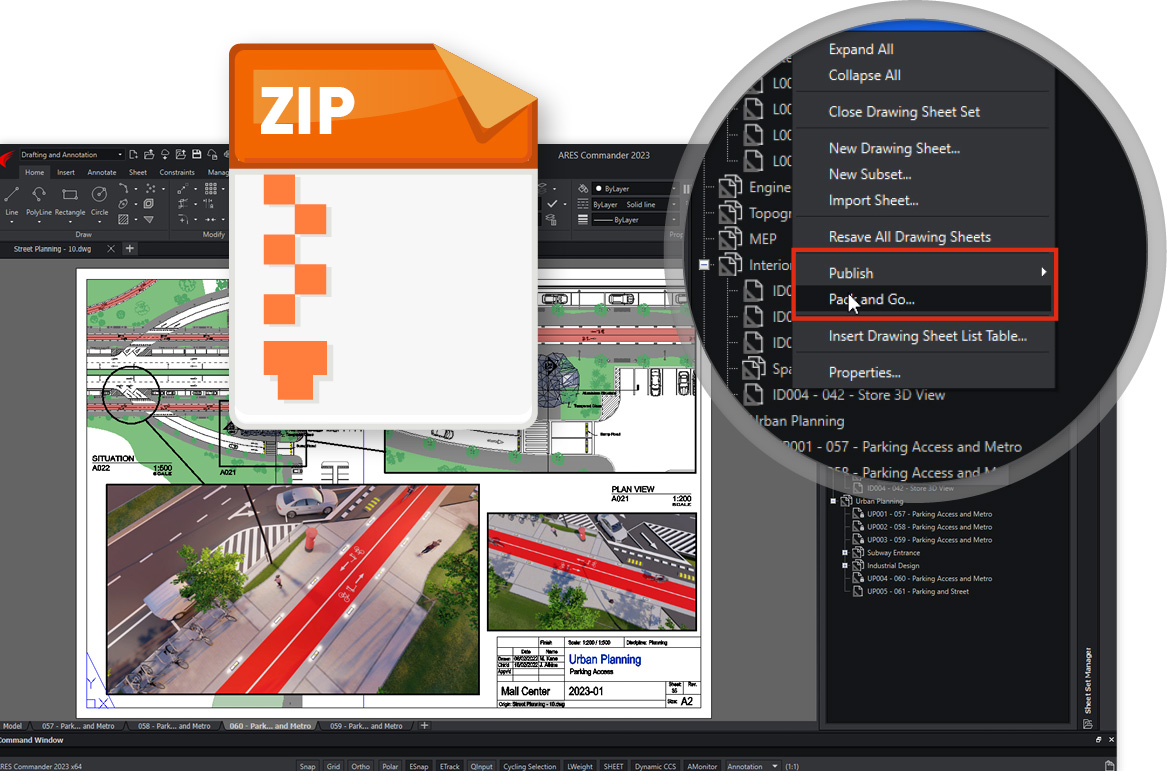Close the Street Planning - 10.dwg tab
The image size is (1167, 771).
point(111,249)
